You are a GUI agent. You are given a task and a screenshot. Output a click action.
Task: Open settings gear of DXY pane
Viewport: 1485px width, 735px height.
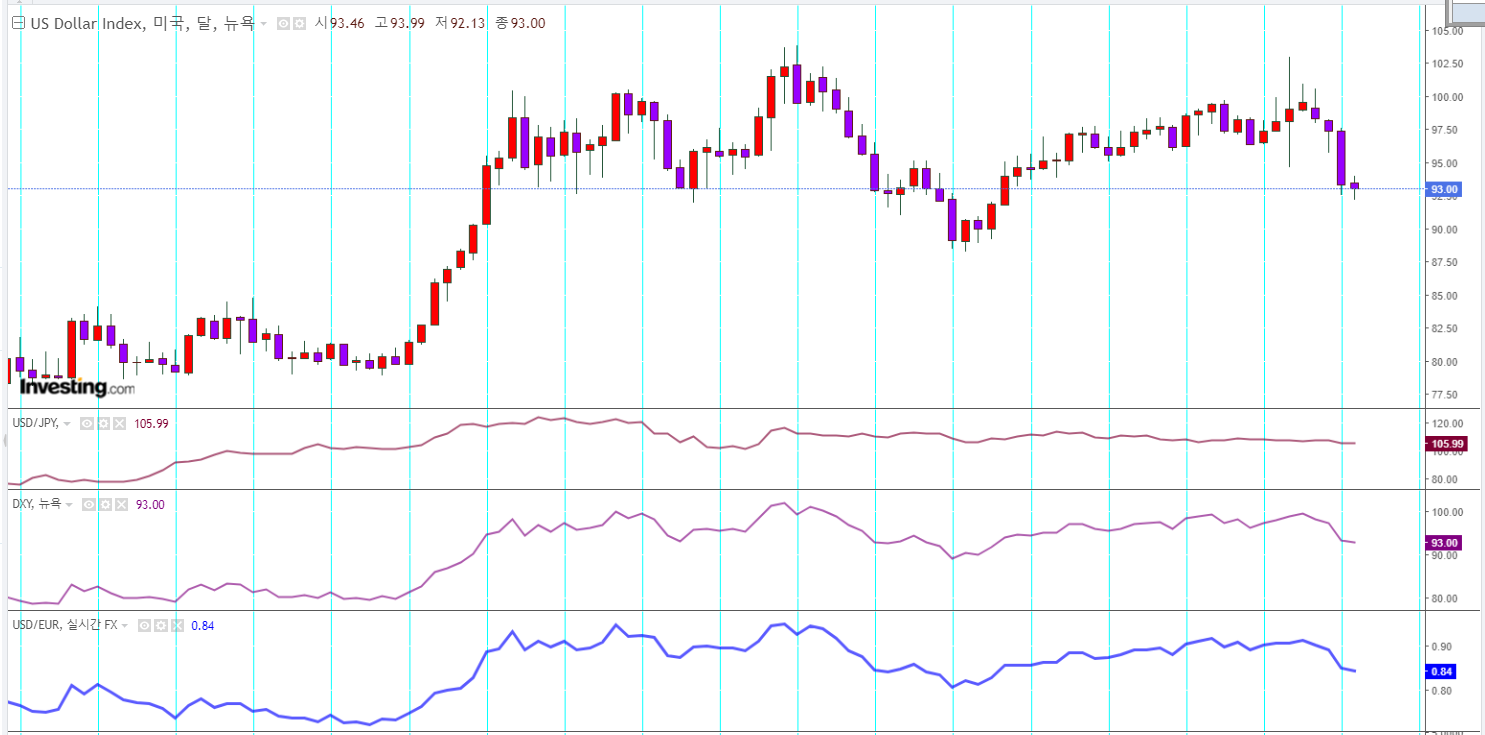[x=104, y=505]
